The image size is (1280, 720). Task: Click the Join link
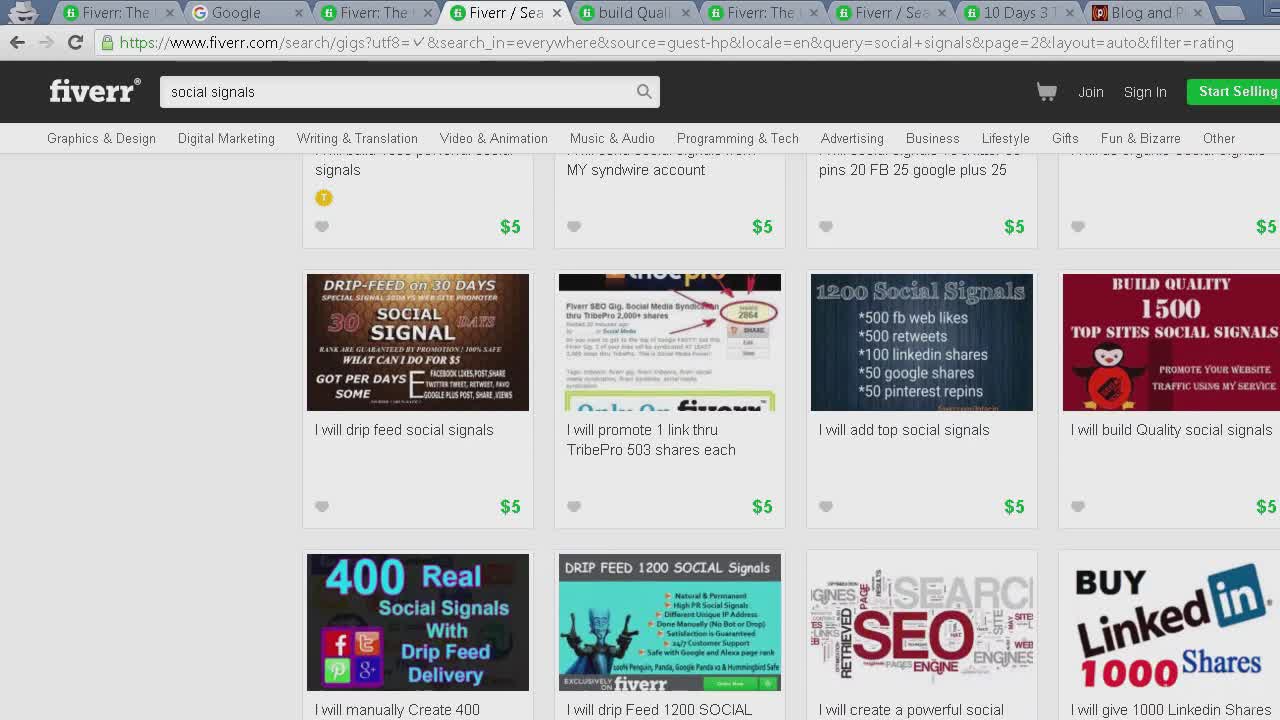click(1090, 92)
